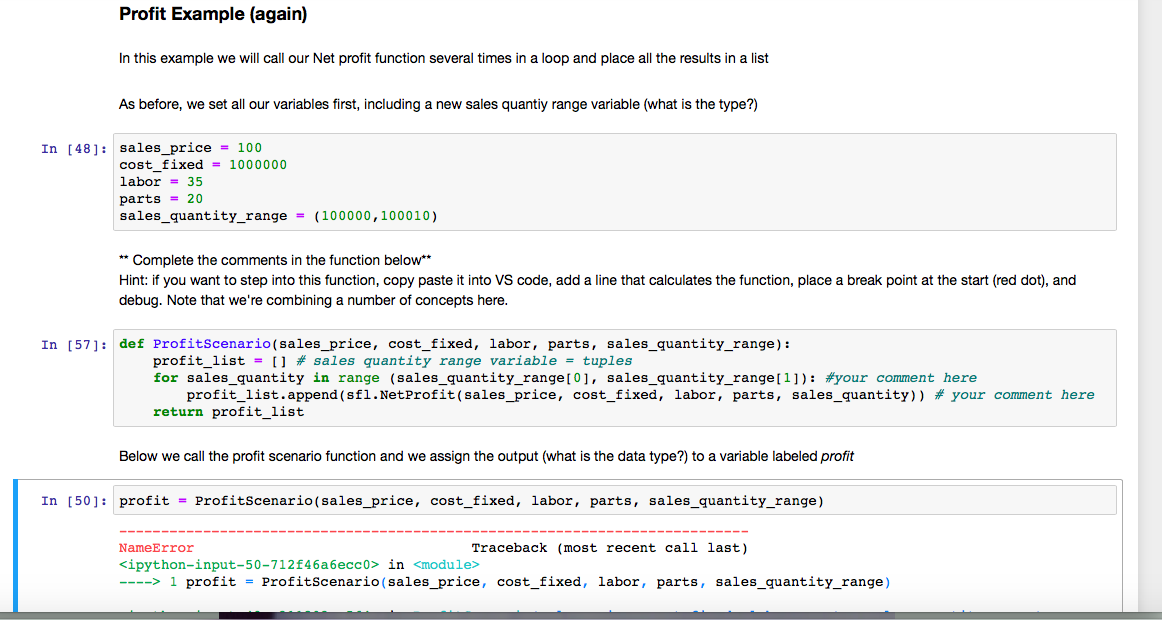
Task: Click the line "parts = 20"
Action: click(x=161, y=199)
